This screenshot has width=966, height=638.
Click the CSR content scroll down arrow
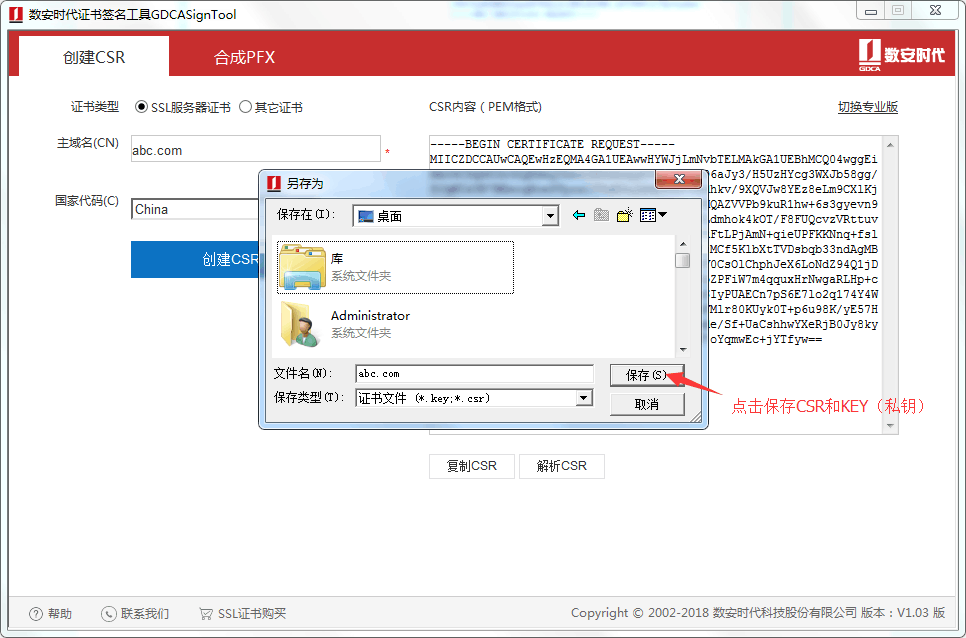click(x=890, y=426)
